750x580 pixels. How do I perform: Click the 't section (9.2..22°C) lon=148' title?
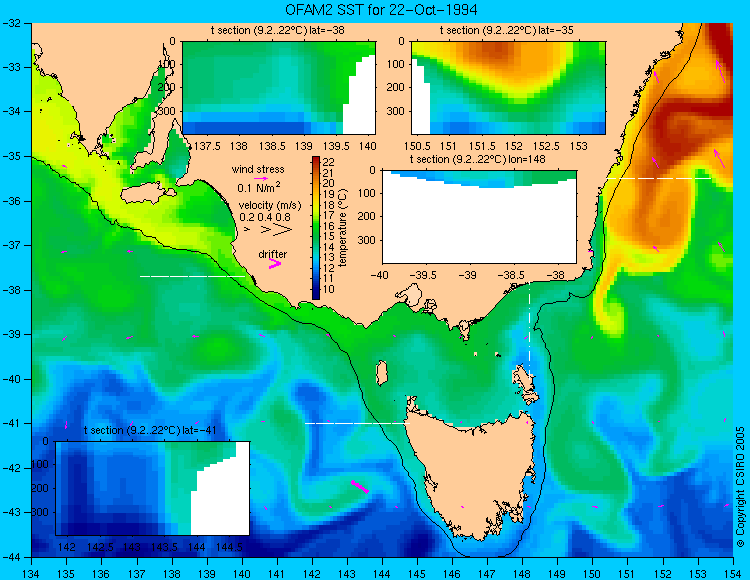[x=477, y=159]
